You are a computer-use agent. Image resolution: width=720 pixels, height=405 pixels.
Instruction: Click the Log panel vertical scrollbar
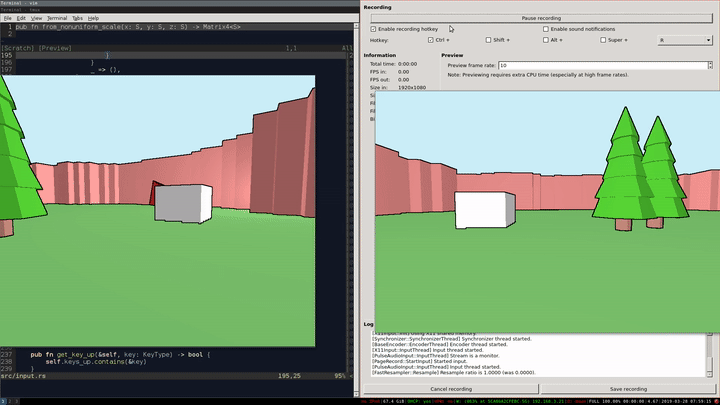712,353
